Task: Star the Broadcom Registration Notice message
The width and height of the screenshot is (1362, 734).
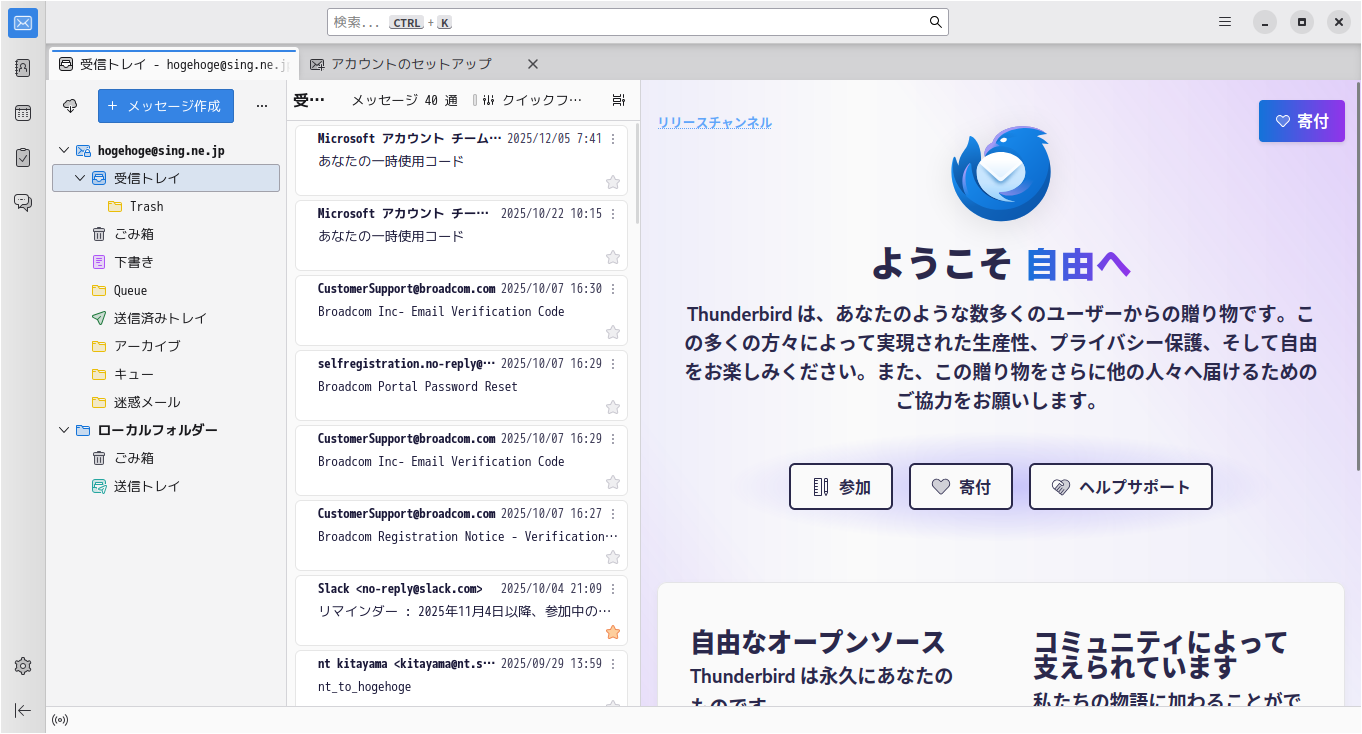Action: 613,557
